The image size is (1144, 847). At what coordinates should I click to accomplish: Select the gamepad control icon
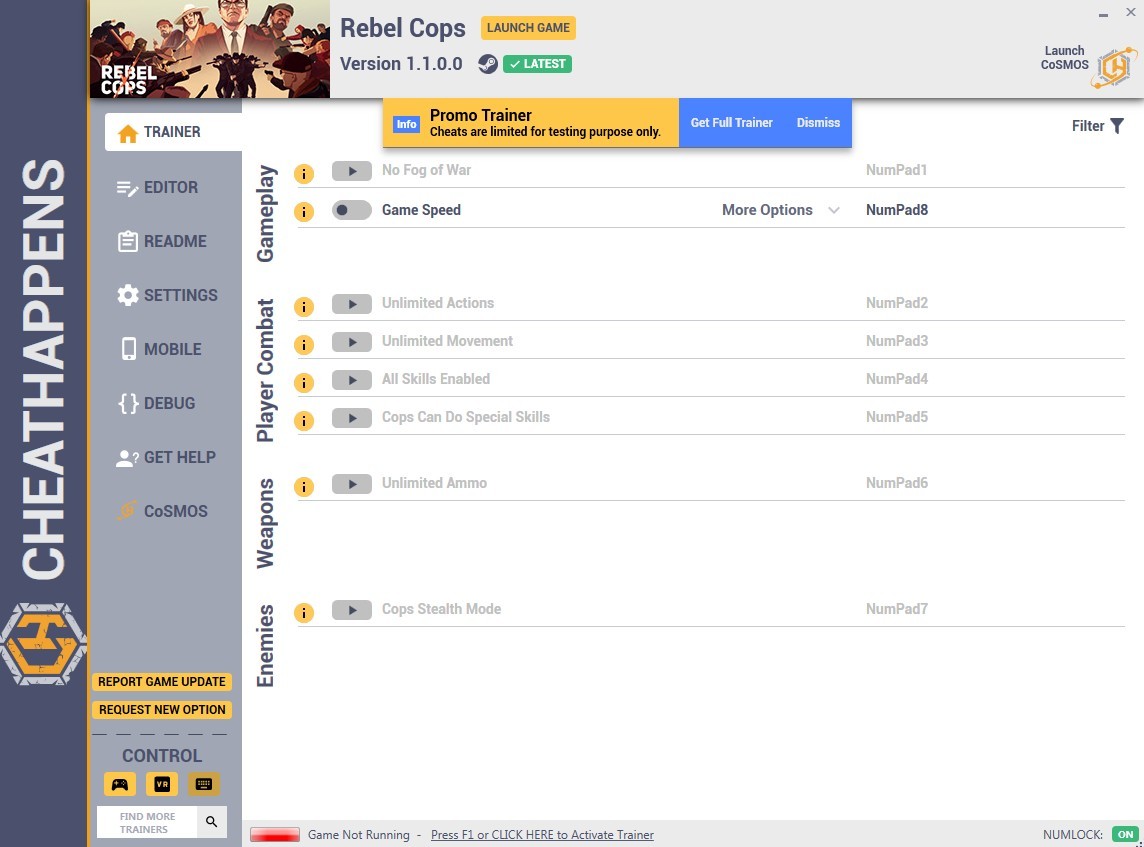coord(120,784)
